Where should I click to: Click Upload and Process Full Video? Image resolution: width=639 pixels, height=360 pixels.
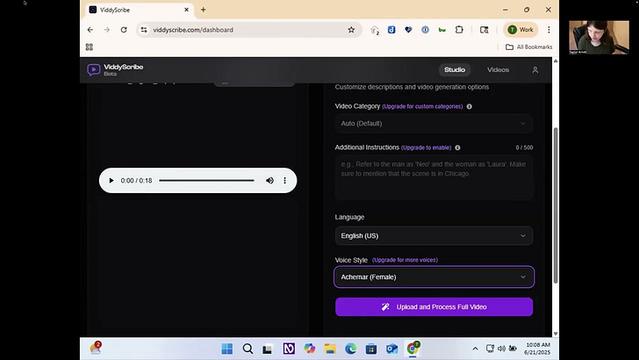pos(434,307)
